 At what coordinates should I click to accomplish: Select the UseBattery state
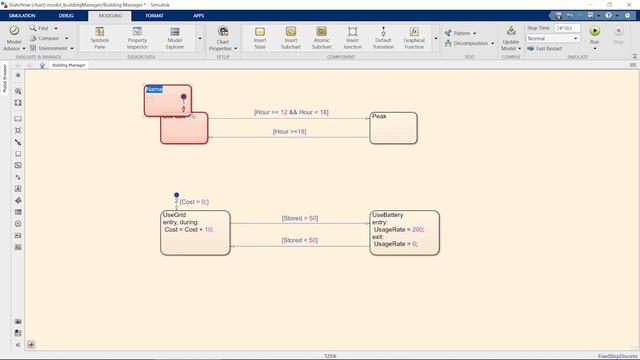(x=404, y=233)
